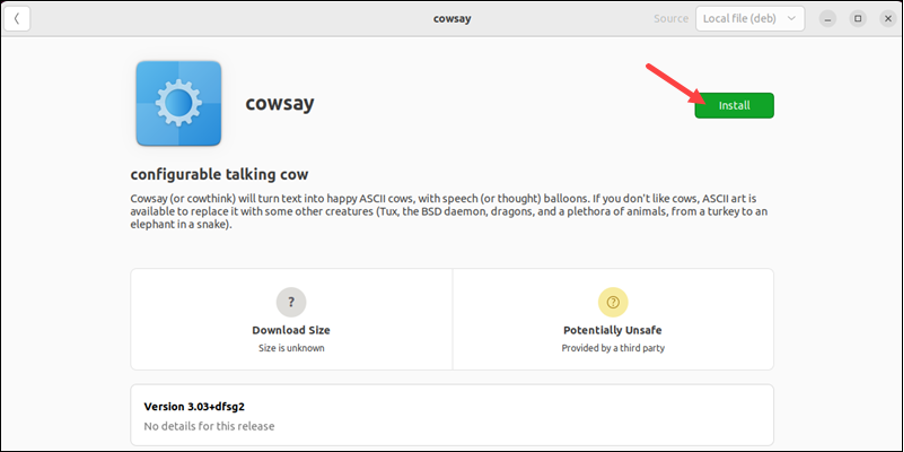Viewport: 904px width, 452px height.
Task: Click the cowsay gear app icon
Action: pos(178,103)
